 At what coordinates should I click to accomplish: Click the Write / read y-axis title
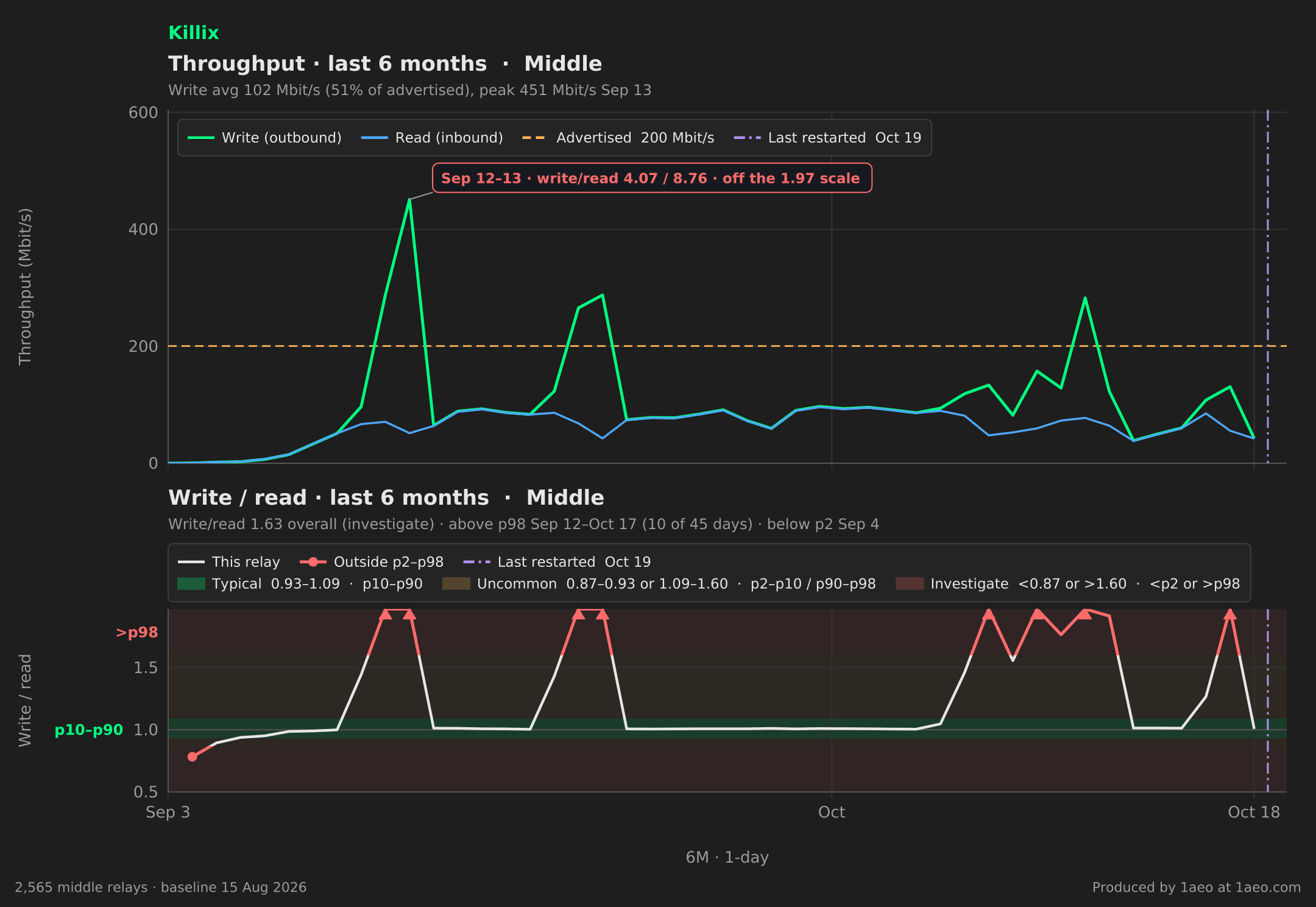point(25,700)
